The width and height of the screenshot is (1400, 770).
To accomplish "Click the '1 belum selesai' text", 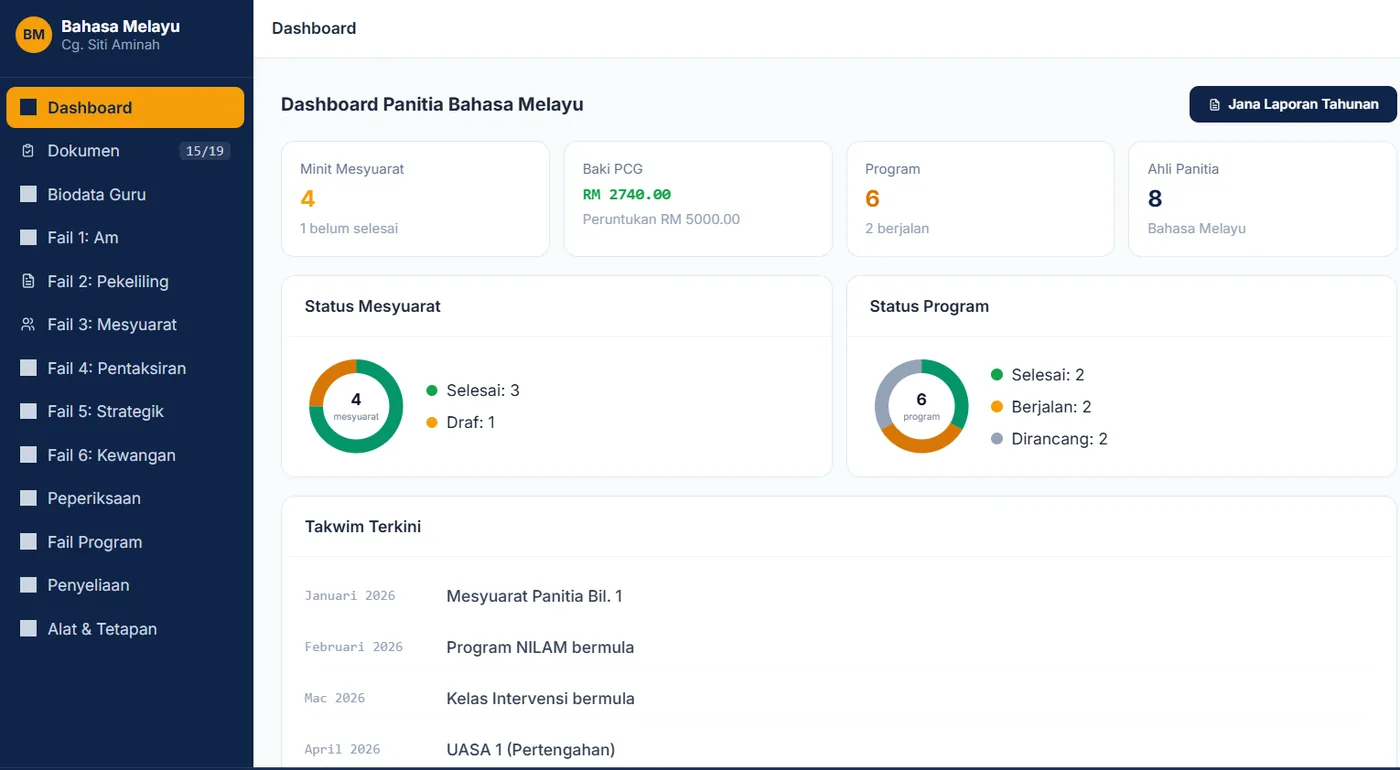I will (349, 228).
